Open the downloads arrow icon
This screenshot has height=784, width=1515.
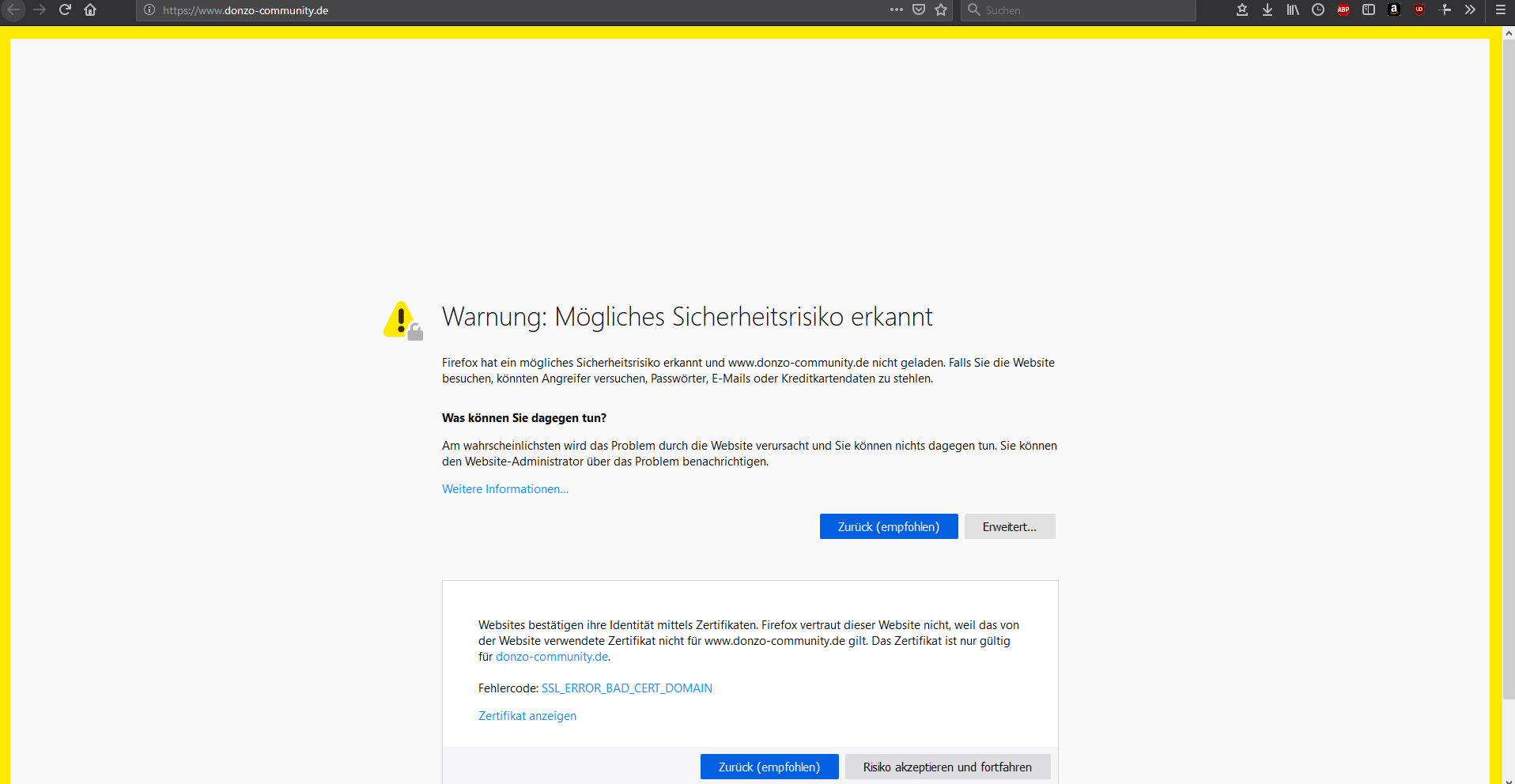coord(1268,9)
